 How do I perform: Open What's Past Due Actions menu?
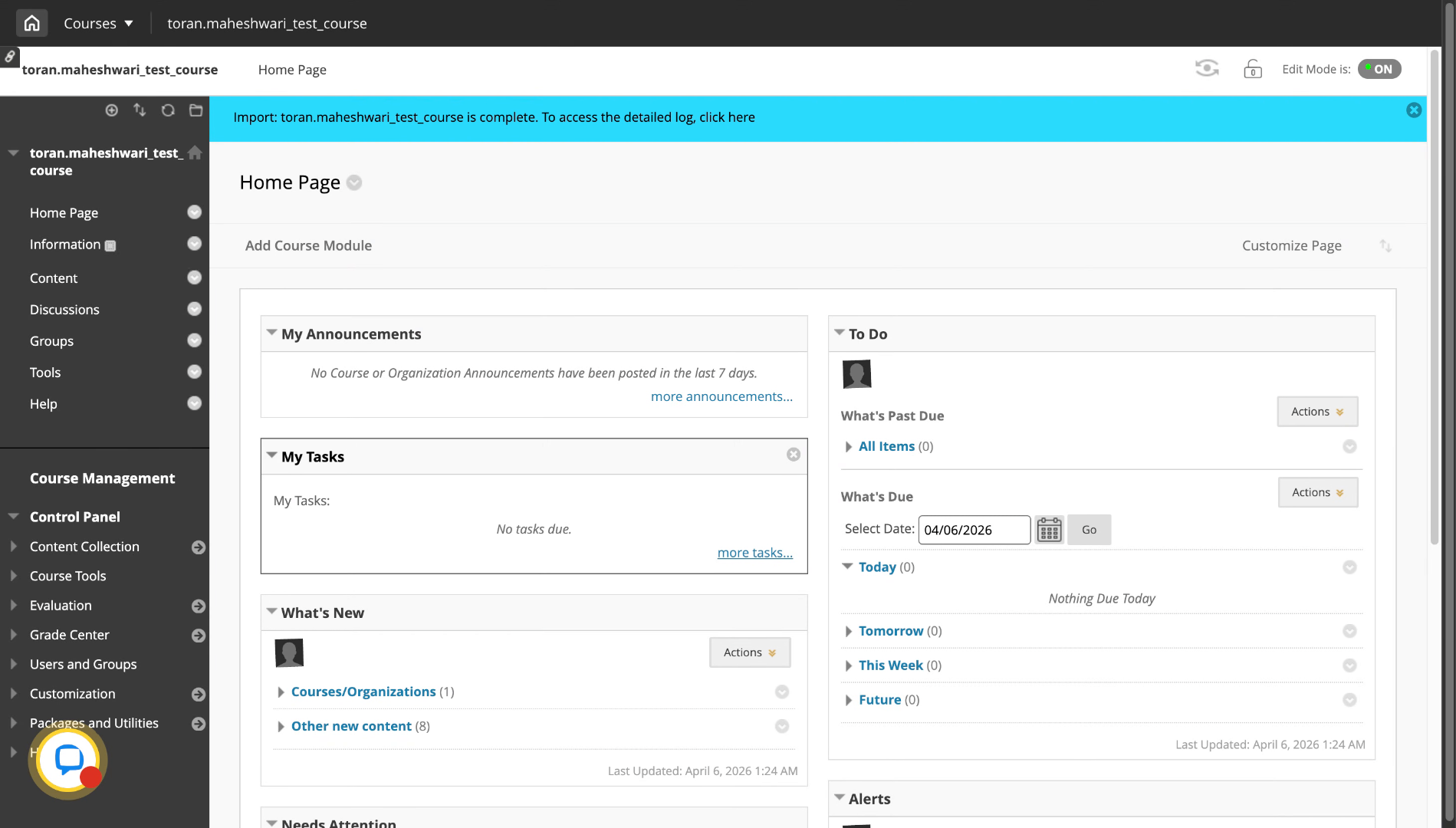click(x=1317, y=412)
